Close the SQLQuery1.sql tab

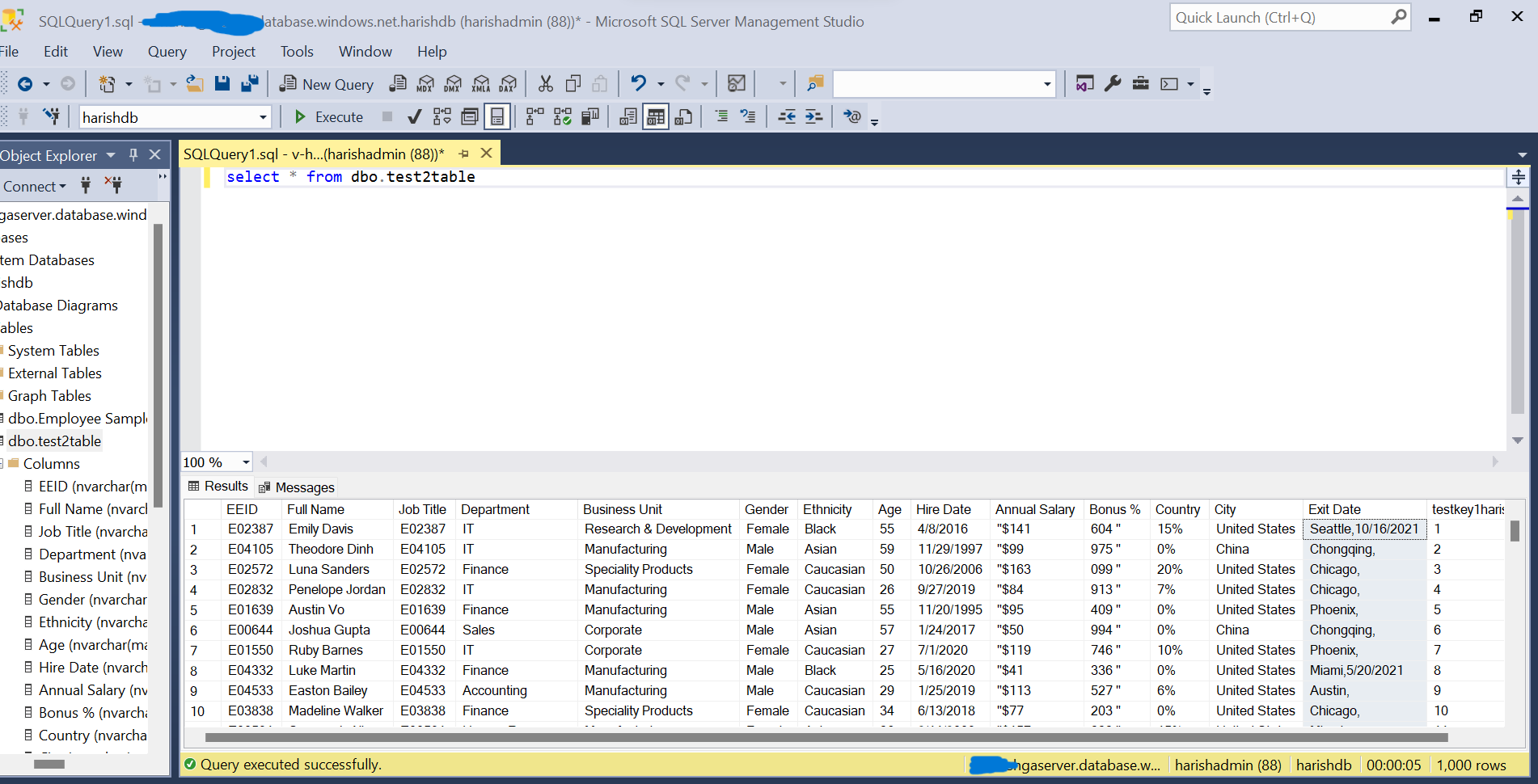pyautogui.click(x=487, y=153)
